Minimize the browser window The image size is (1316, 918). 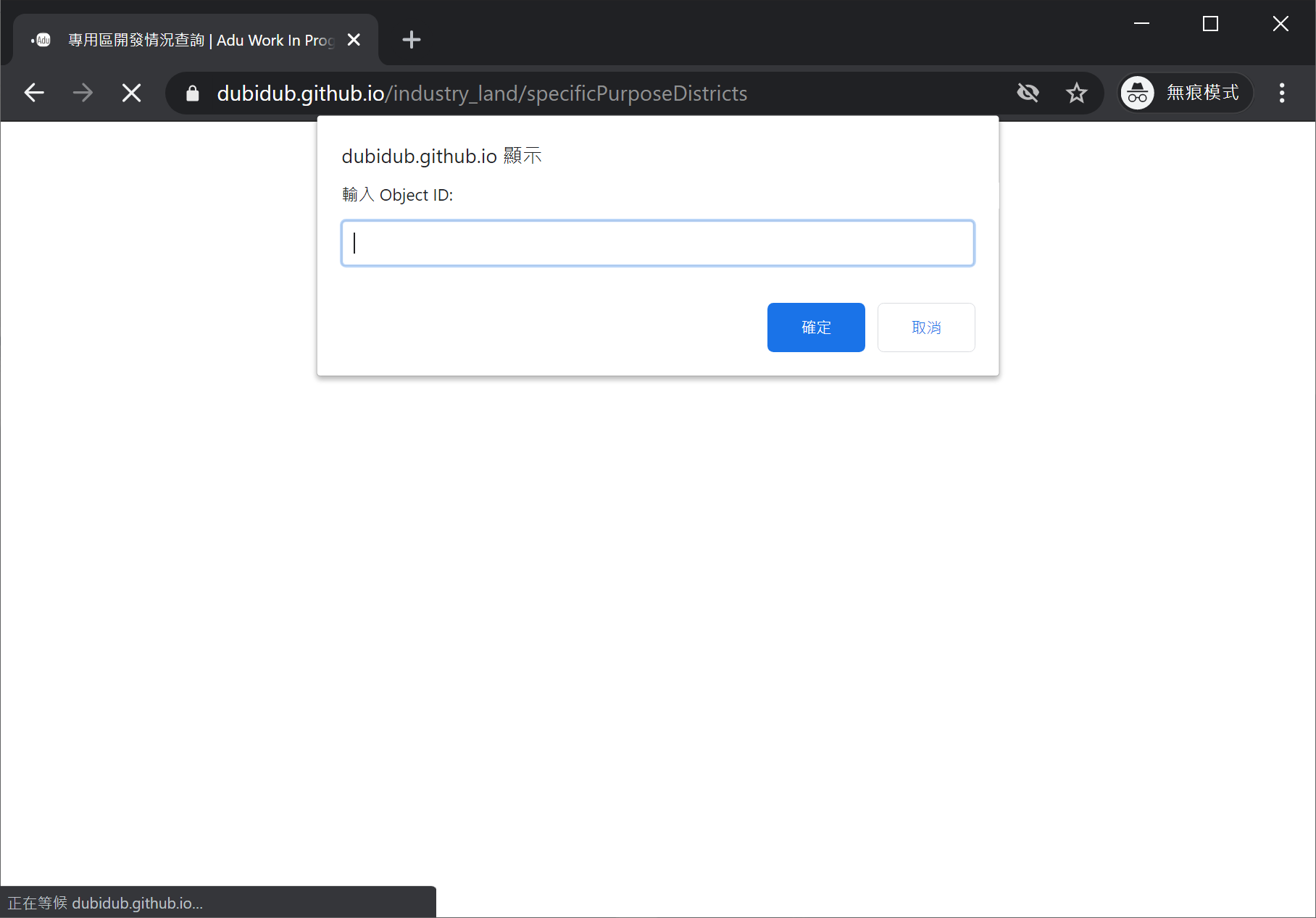point(1141,24)
